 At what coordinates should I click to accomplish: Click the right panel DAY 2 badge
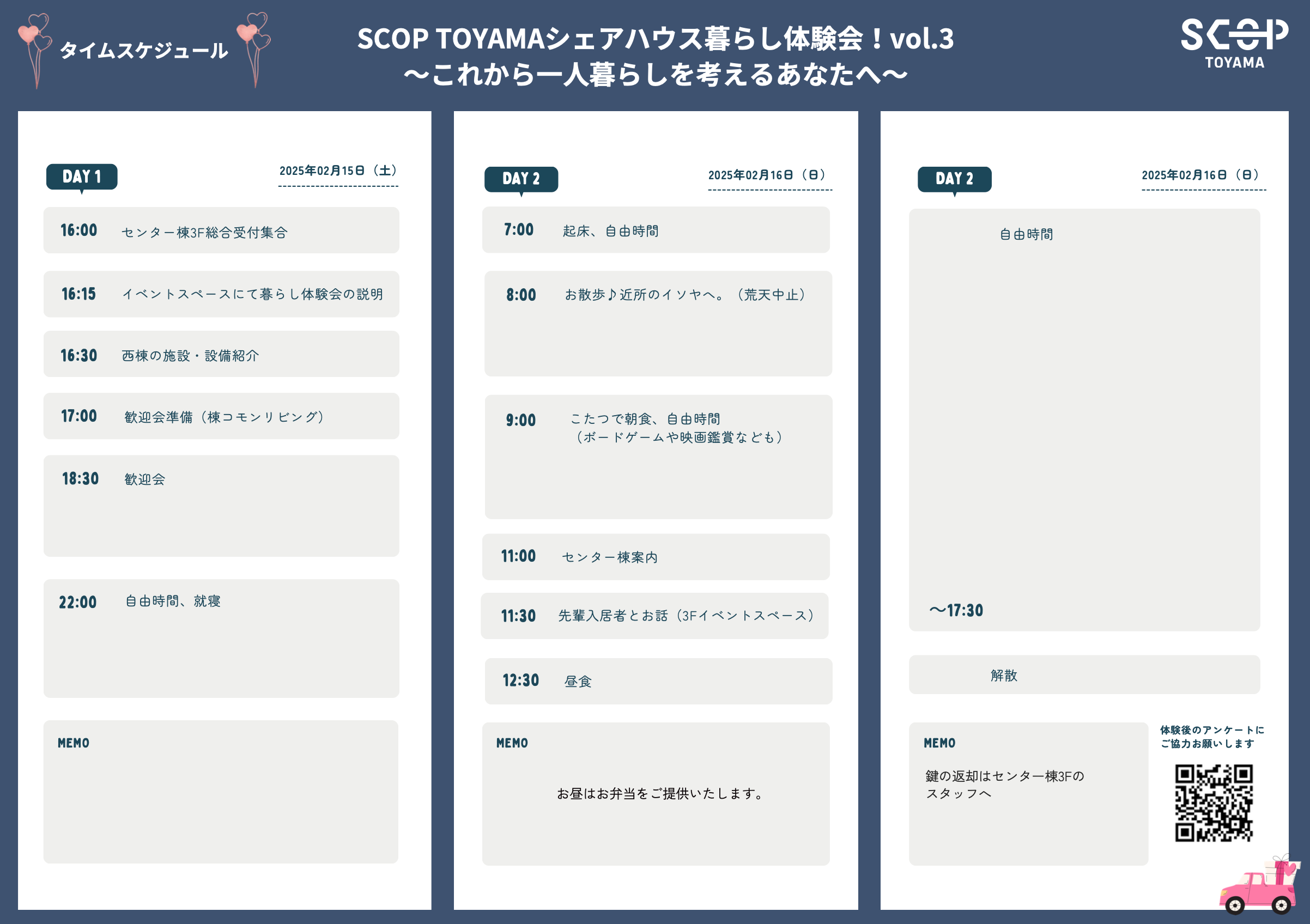[954, 179]
